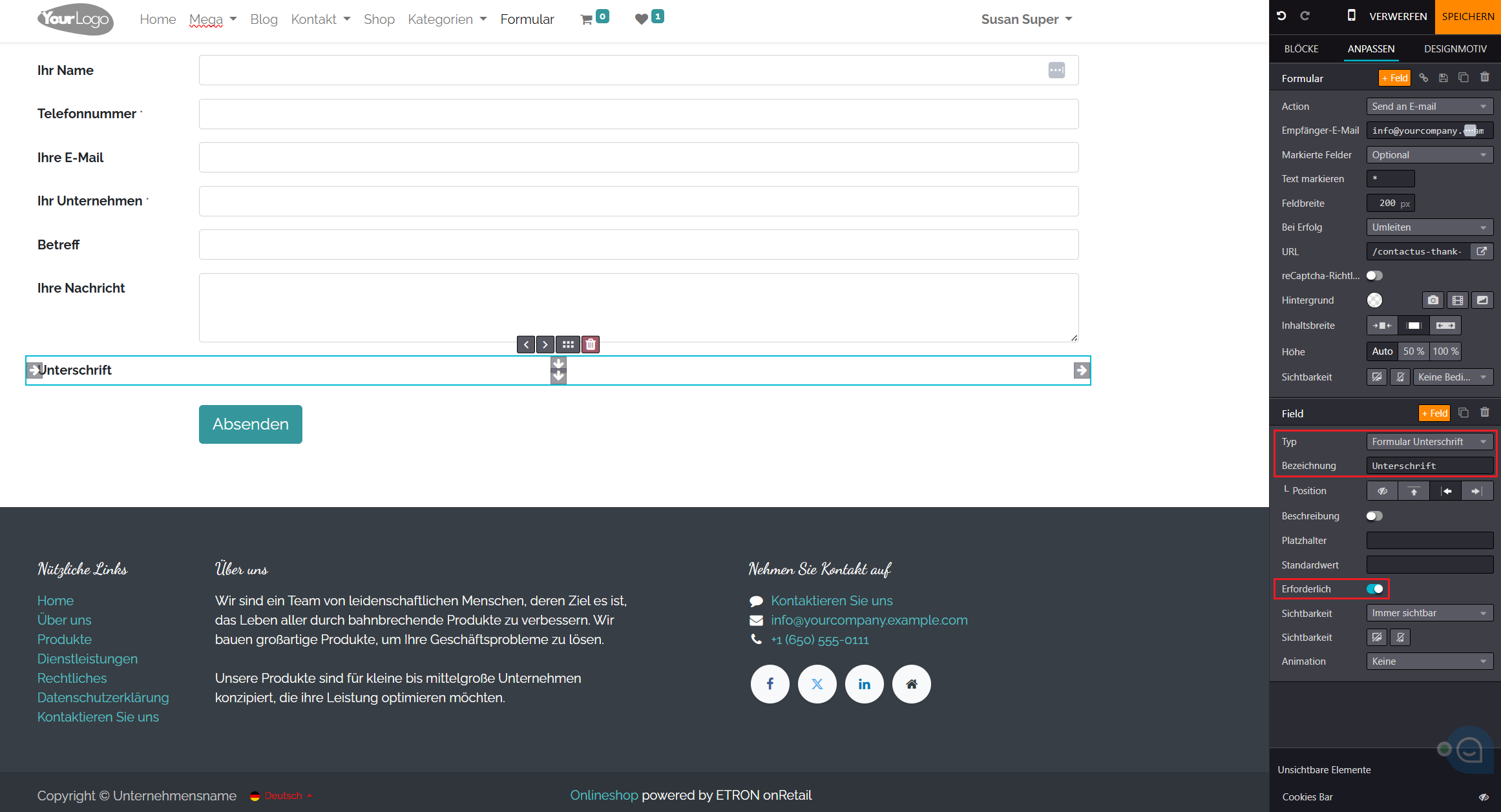Disable the Erforderlich toggle
The image size is (1501, 812).
(x=1375, y=589)
